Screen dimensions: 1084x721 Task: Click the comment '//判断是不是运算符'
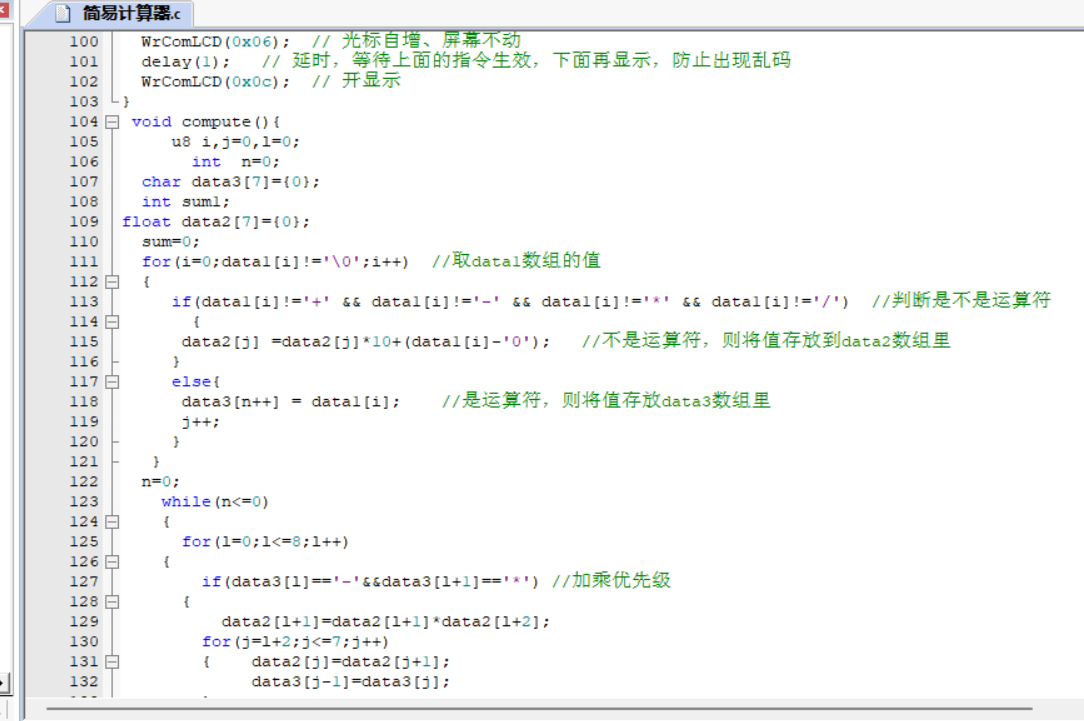(x=961, y=301)
